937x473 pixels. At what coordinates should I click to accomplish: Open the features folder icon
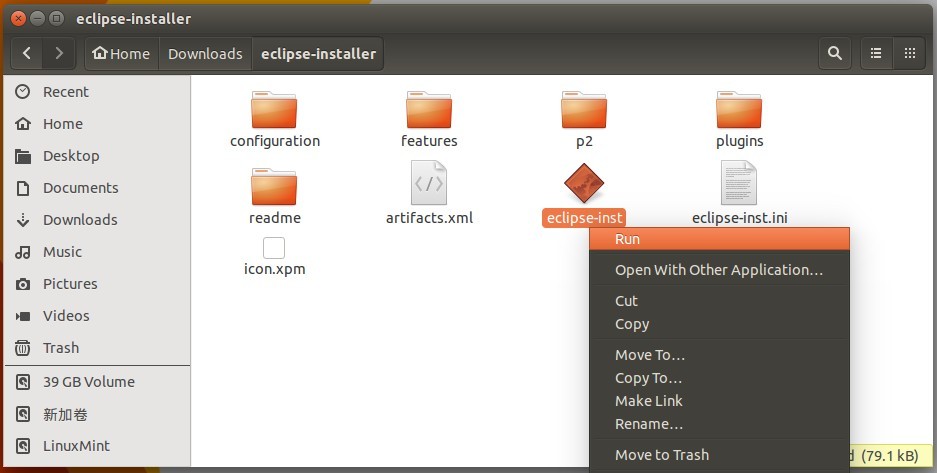coord(429,109)
